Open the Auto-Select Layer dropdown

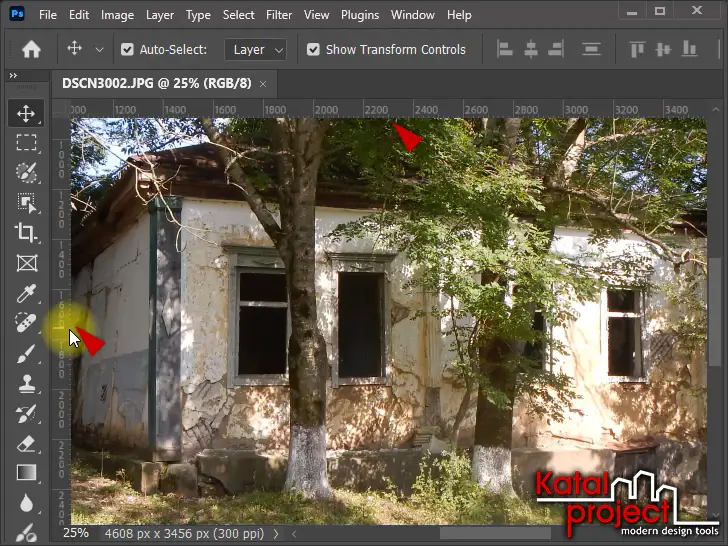click(x=256, y=49)
